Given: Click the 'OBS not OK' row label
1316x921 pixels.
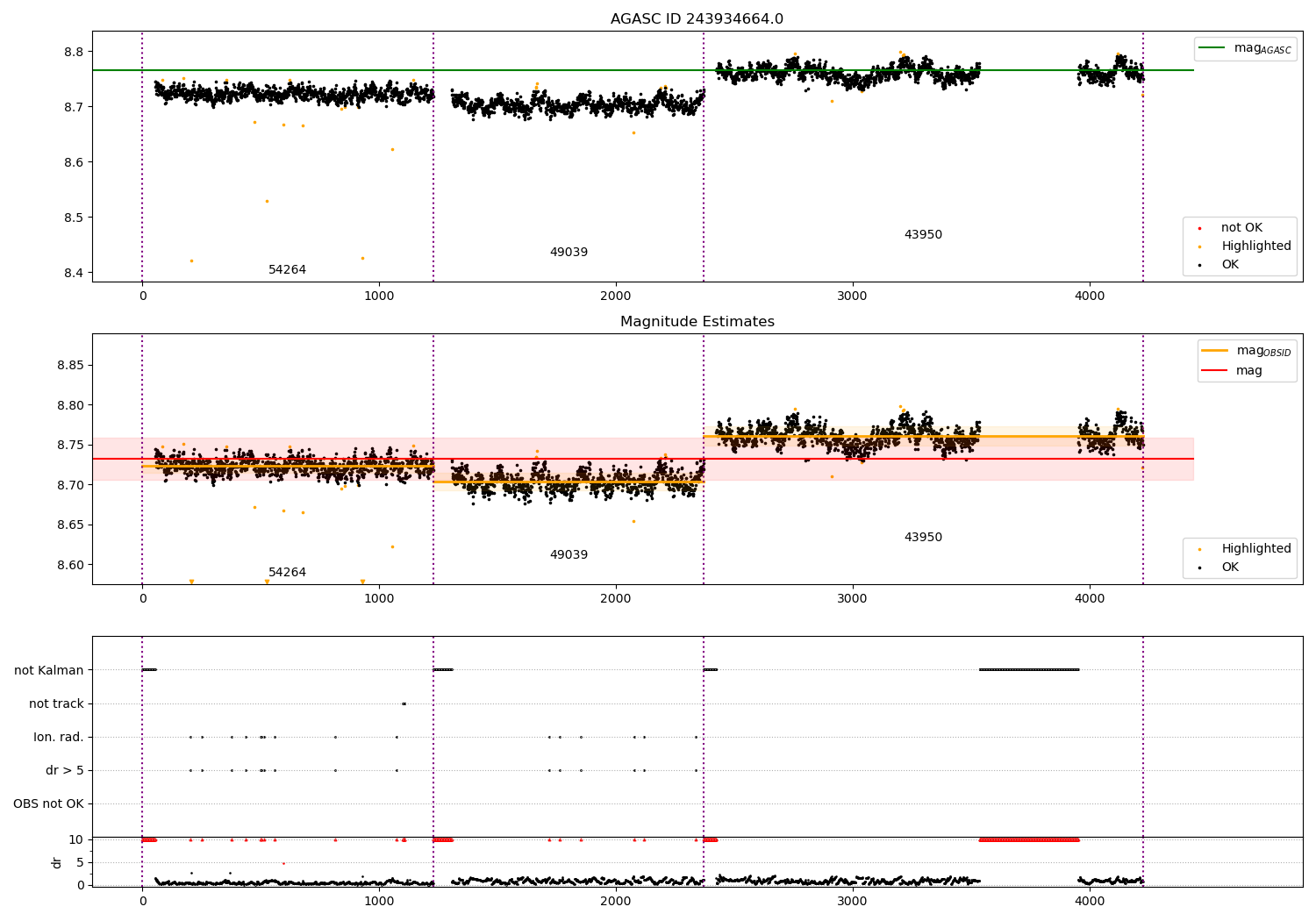Looking at the screenshot, I should tap(48, 804).
